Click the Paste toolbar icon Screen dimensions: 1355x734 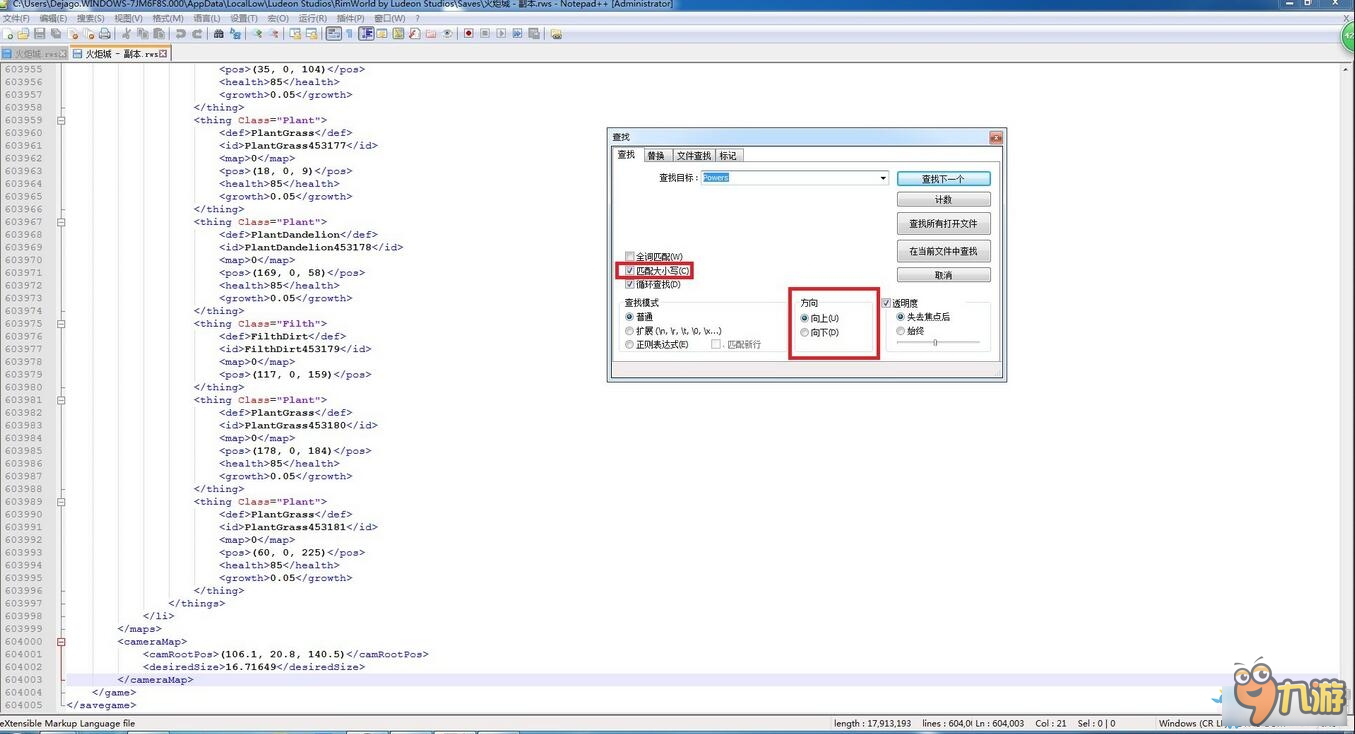(158, 33)
